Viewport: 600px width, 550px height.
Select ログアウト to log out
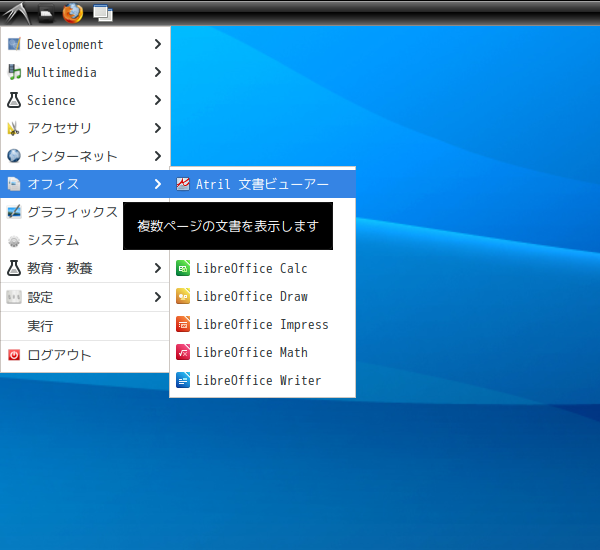(85, 355)
